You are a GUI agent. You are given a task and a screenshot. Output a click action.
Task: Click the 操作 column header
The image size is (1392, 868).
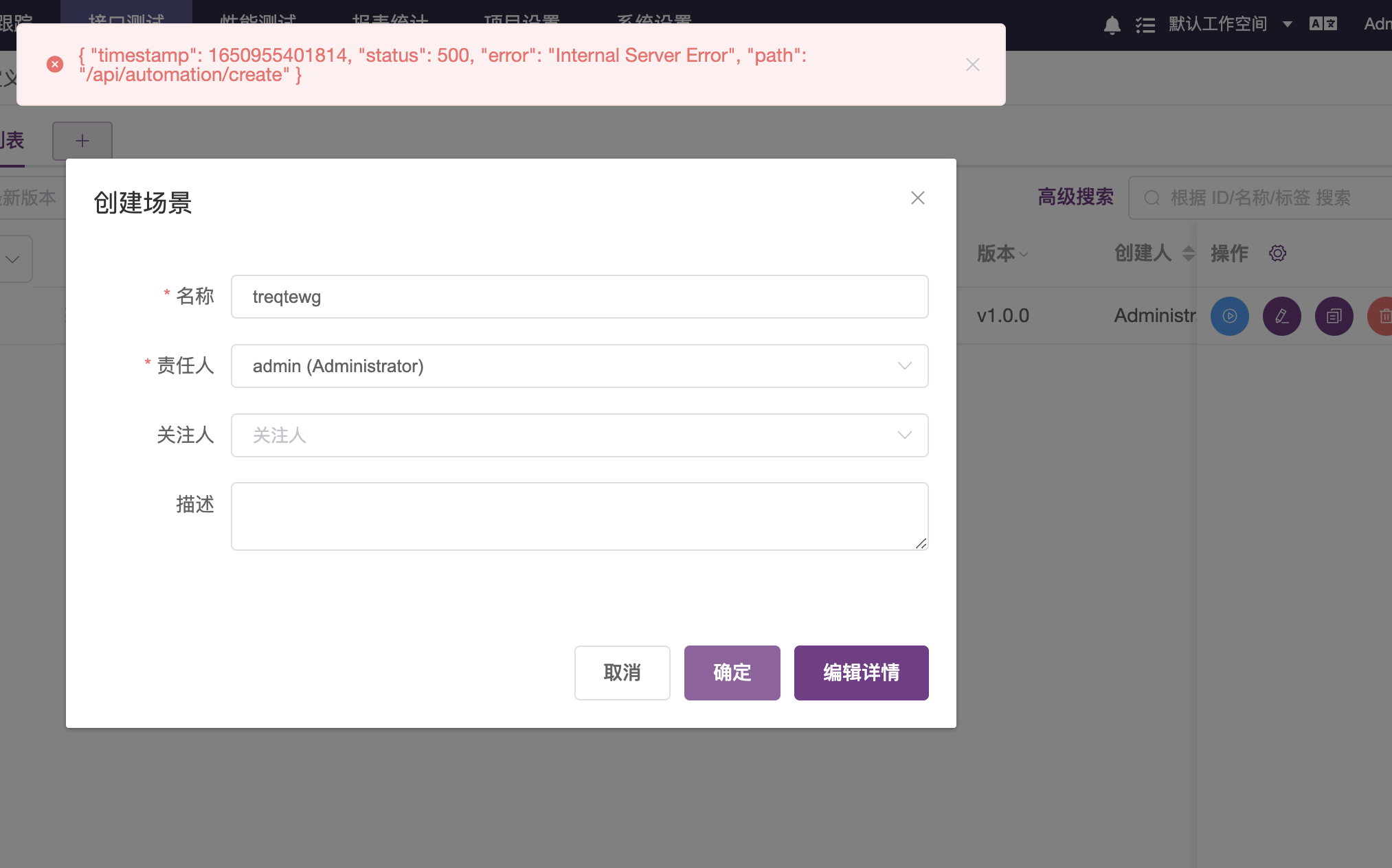click(1229, 253)
